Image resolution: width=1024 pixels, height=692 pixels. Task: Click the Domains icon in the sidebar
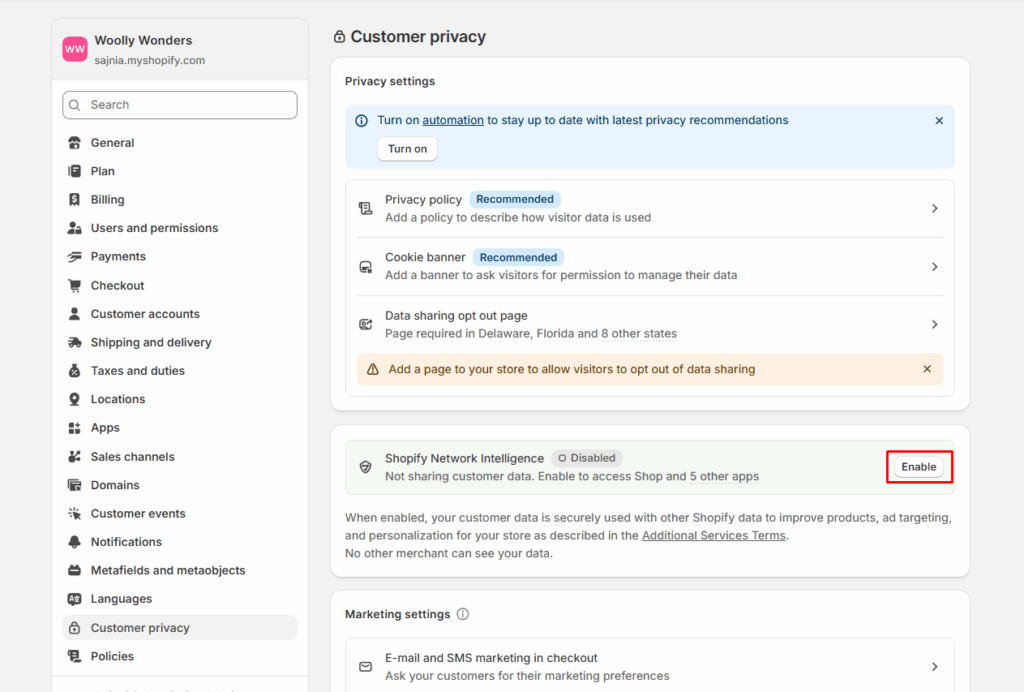pyautogui.click(x=74, y=485)
